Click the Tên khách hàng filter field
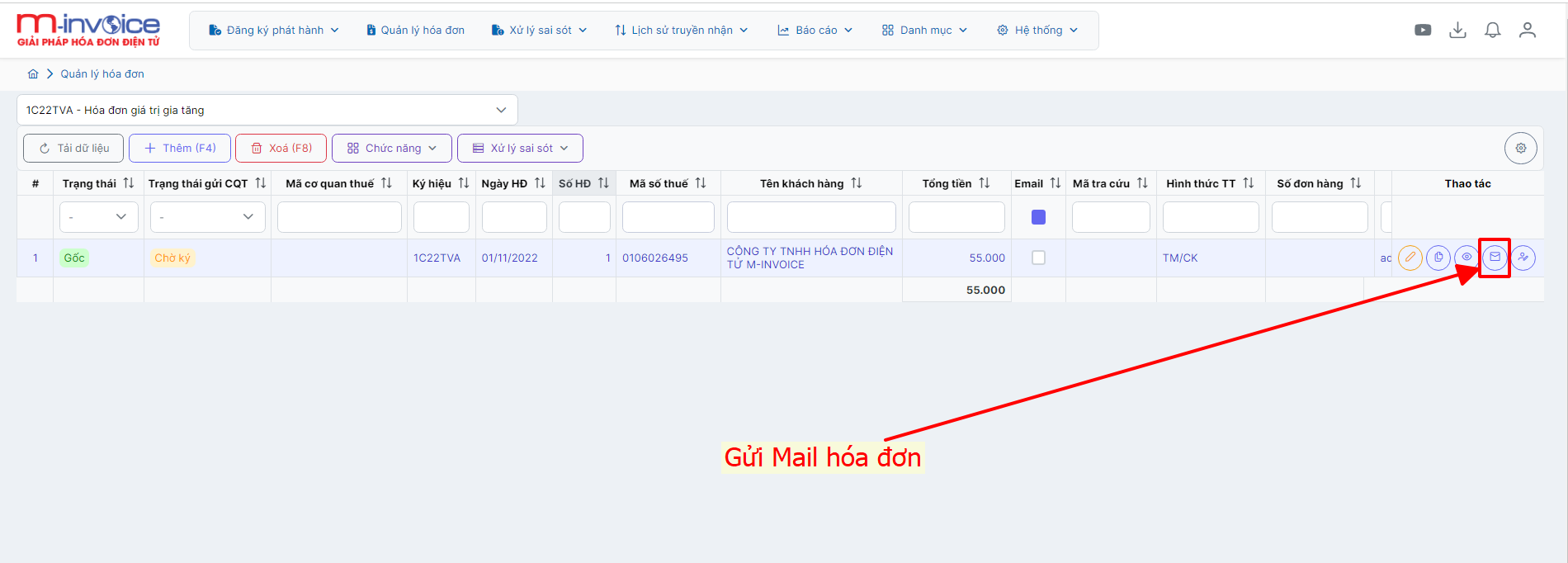1568x563 pixels. click(x=811, y=217)
